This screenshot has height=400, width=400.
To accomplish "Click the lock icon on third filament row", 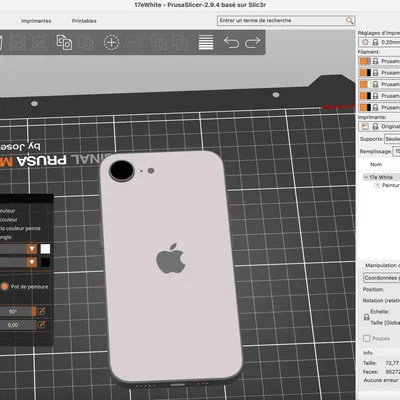I will tap(375, 84).
